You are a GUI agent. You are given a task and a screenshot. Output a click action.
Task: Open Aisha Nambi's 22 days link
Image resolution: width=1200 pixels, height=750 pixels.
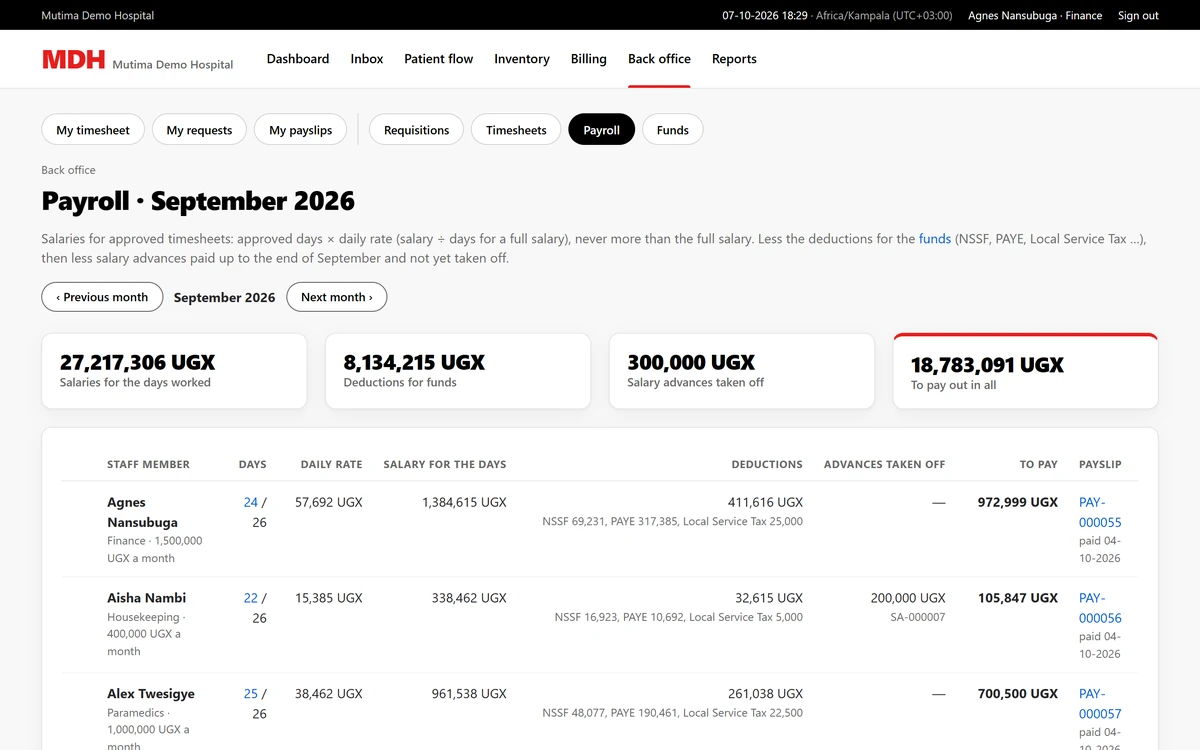click(x=251, y=598)
